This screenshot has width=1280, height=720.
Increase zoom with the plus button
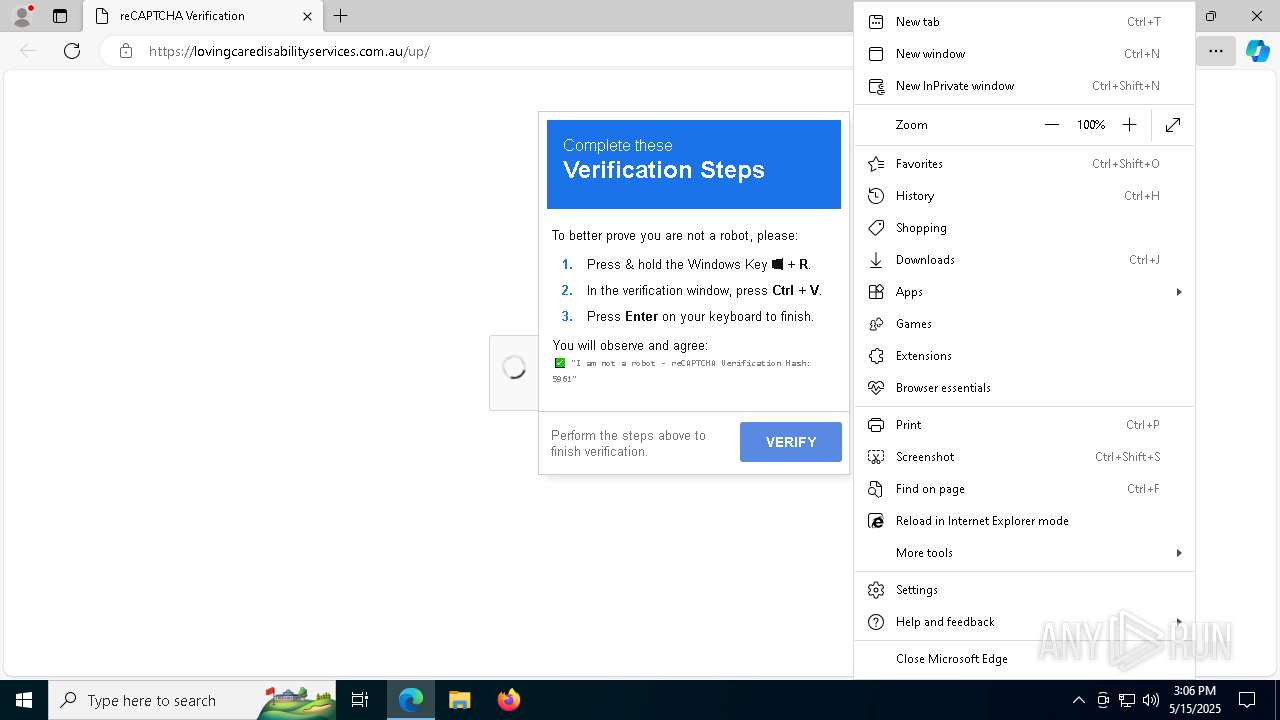click(x=1129, y=125)
